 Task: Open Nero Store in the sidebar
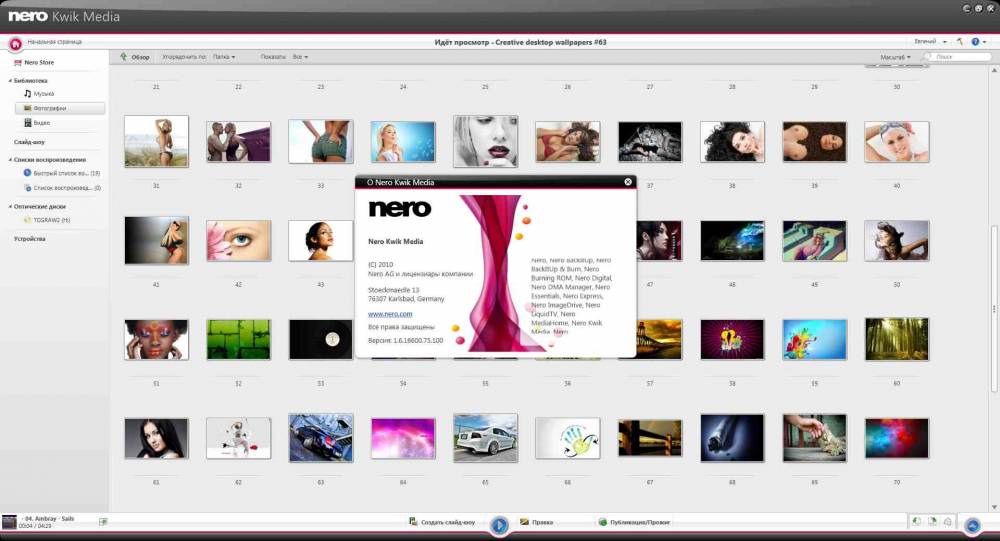(x=34, y=63)
